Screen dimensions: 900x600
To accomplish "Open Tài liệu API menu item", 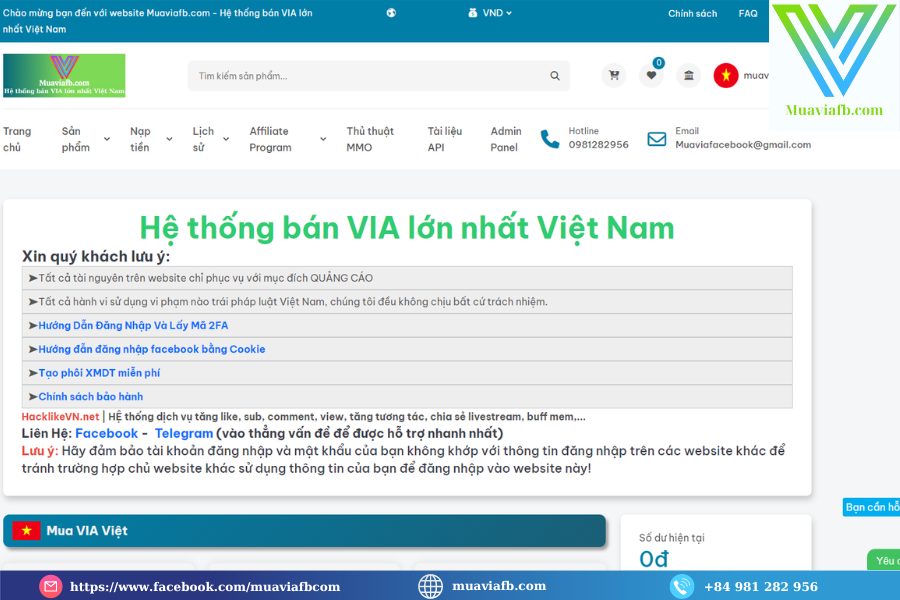I will [445, 139].
